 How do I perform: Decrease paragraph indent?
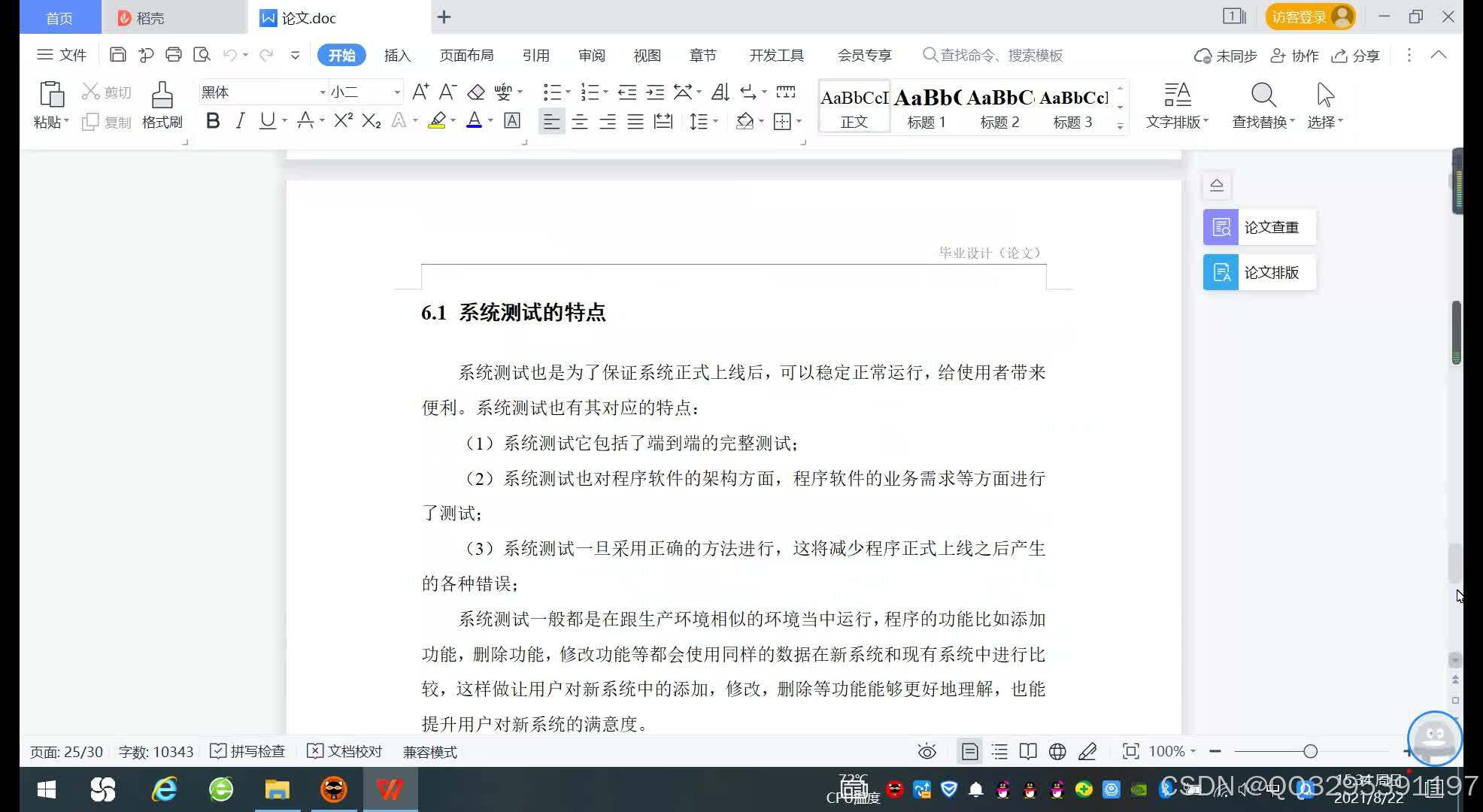(627, 92)
